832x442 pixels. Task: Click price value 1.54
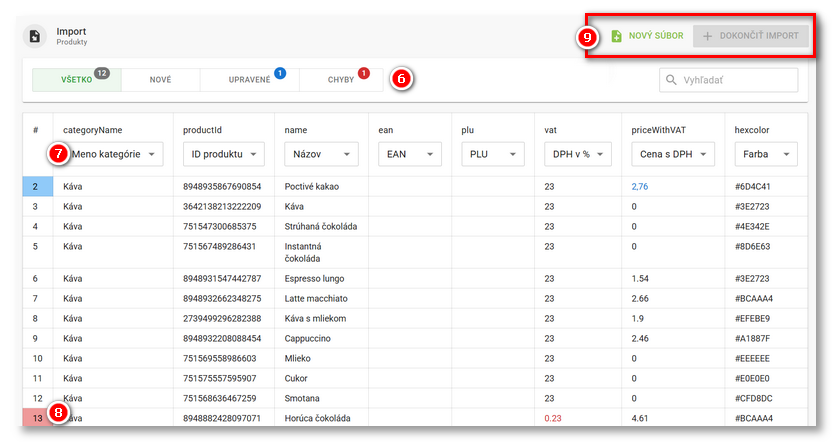tap(640, 279)
